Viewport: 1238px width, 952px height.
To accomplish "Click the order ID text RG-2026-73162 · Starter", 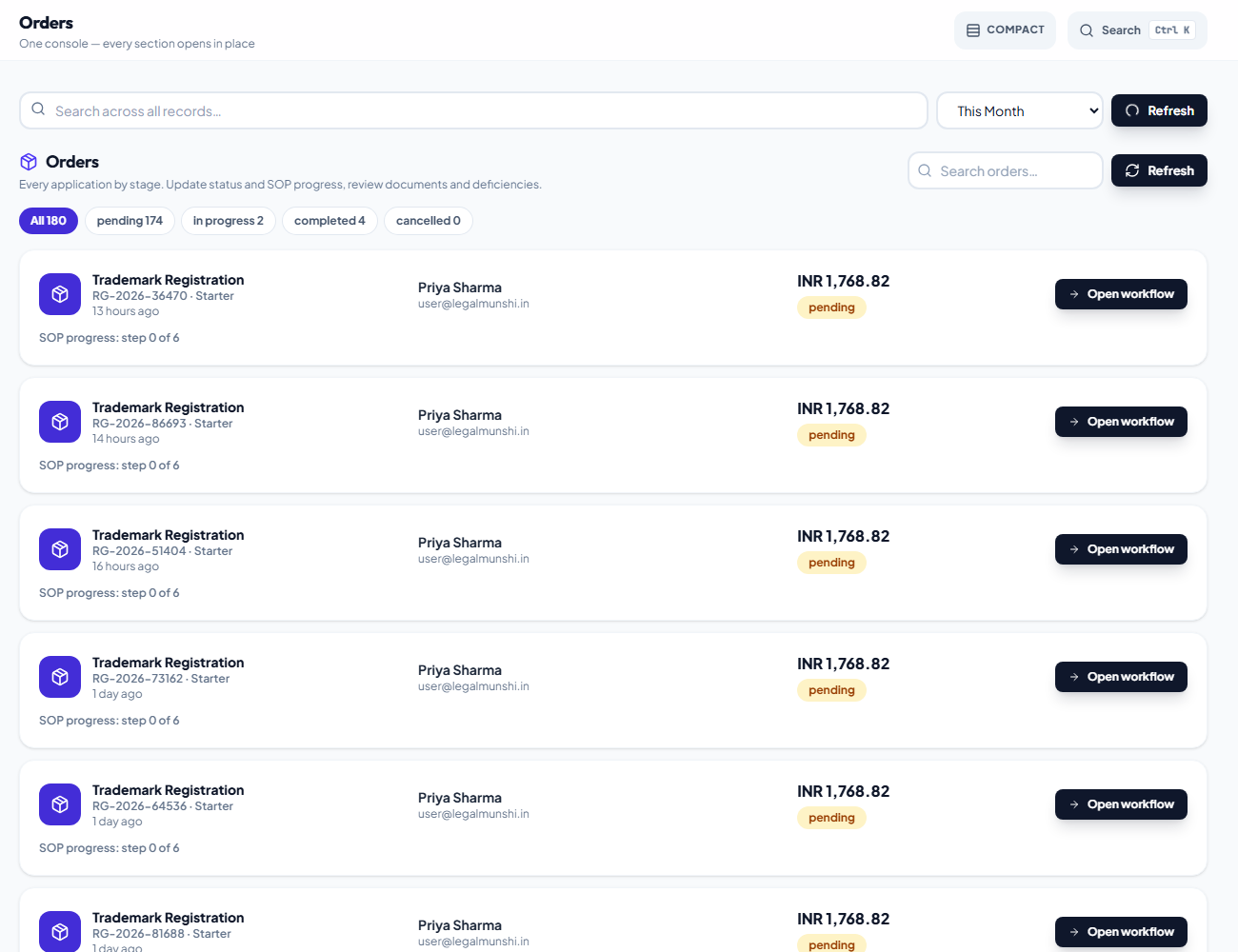I will [x=161, y=679].
